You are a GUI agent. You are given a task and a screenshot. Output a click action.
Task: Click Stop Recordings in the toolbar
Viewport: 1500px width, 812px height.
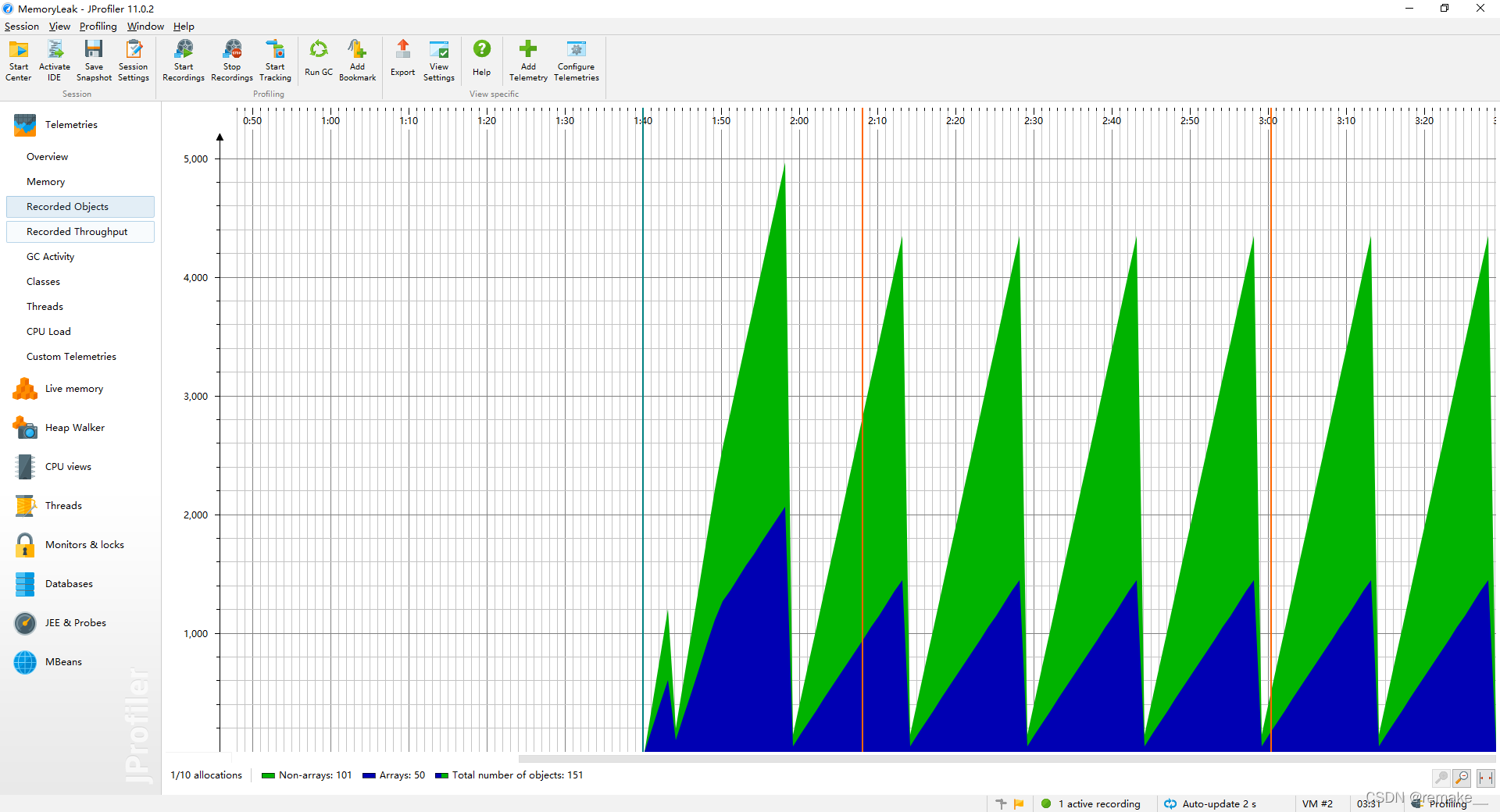click(232, 60)
